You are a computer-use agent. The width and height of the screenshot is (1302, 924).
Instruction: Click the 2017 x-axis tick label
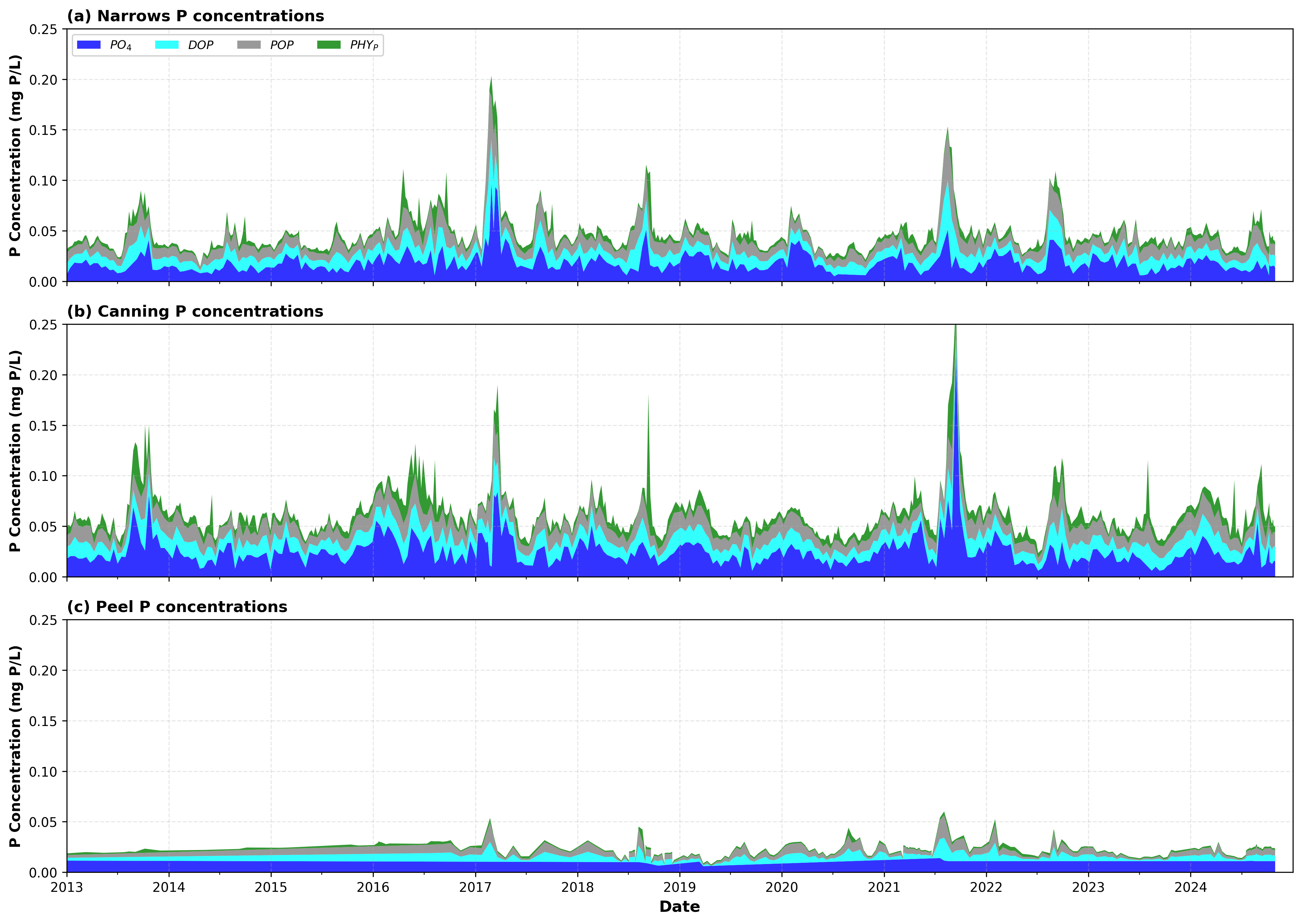tap(475, 887)
